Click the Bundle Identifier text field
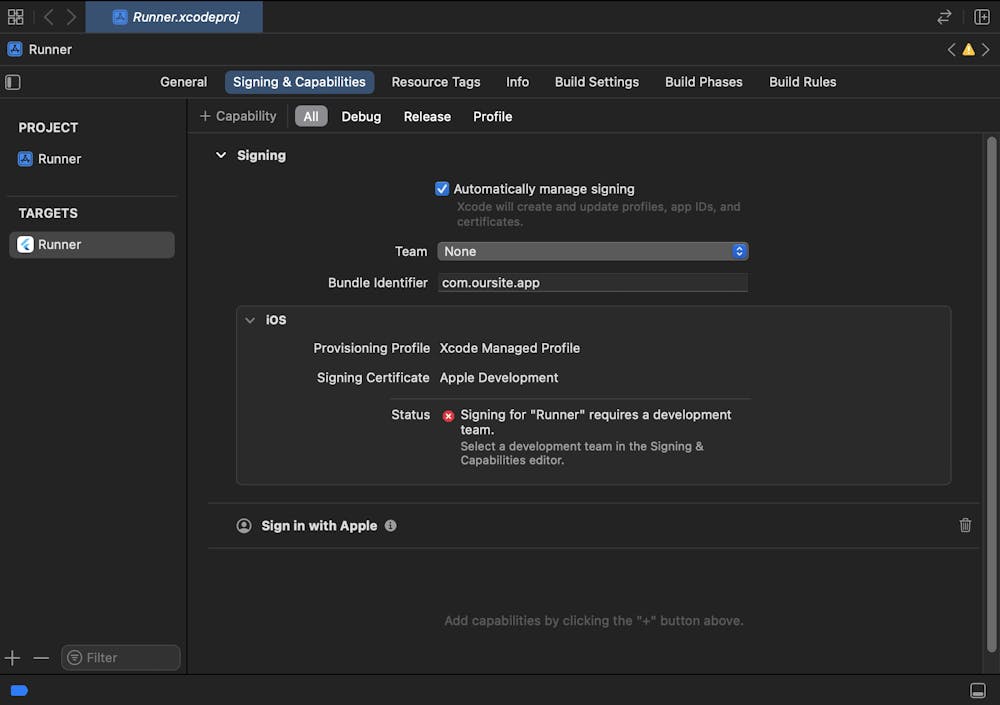 593,283
